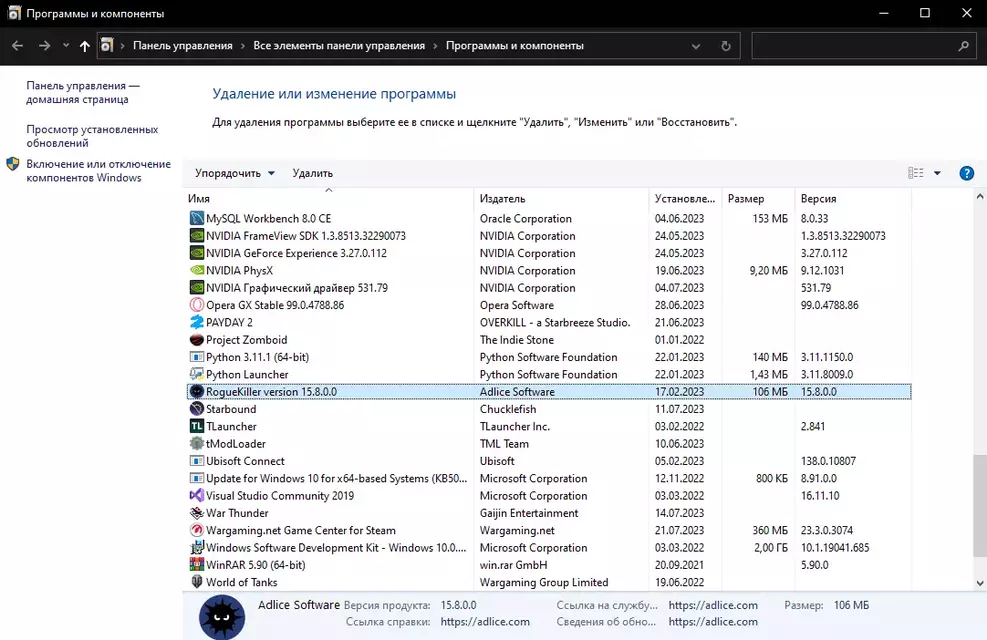
Task: Click the 2,00 ГБ size cell
Action: 771,547
